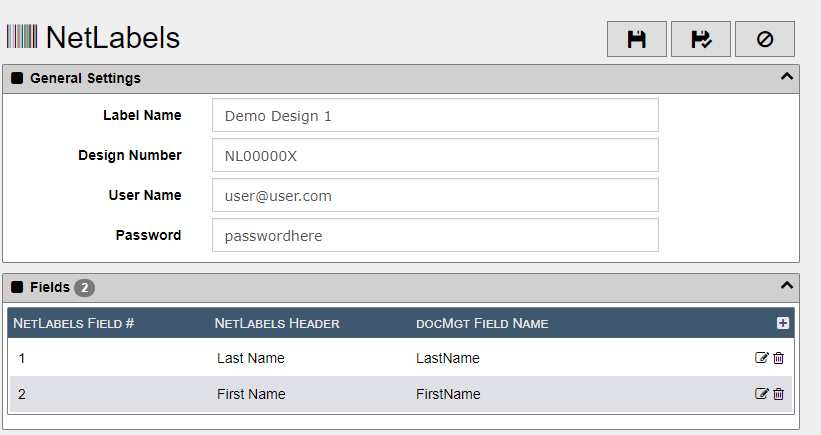Screen dimensions: 821x435
Task: Click the General Settings header square icon
Action: coord(17,78)
